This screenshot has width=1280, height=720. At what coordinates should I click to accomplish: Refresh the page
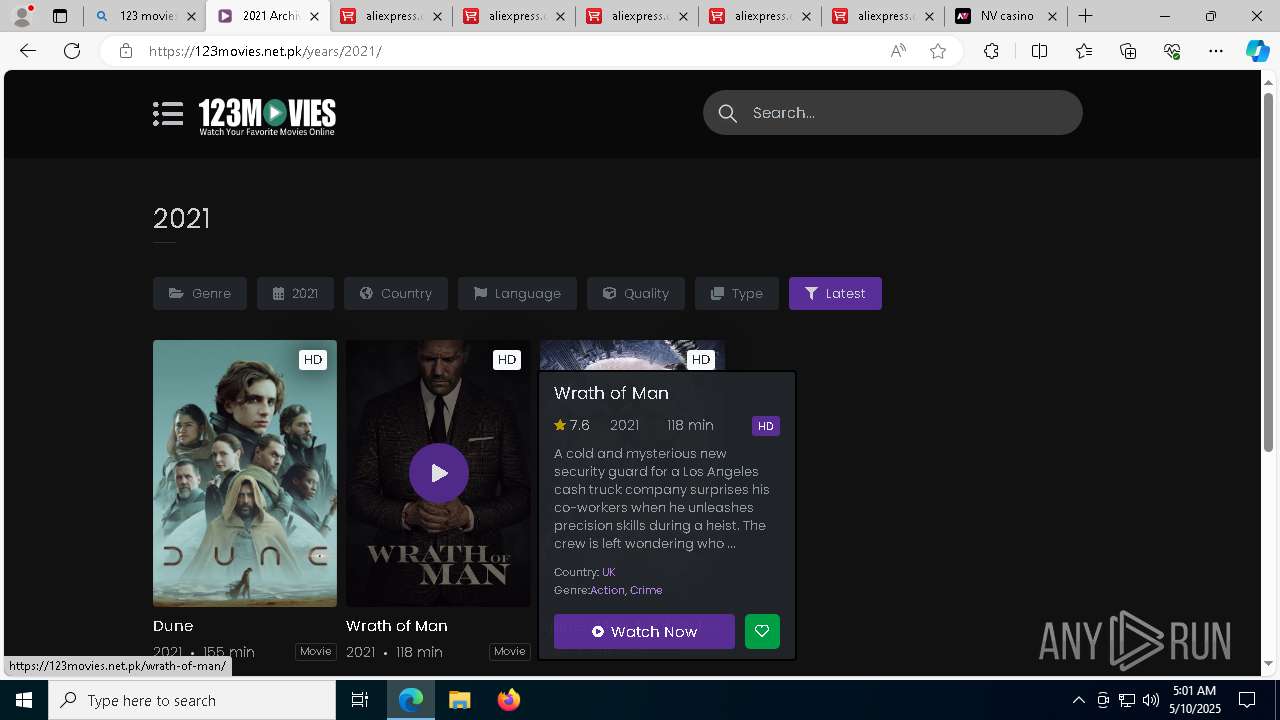72,51
